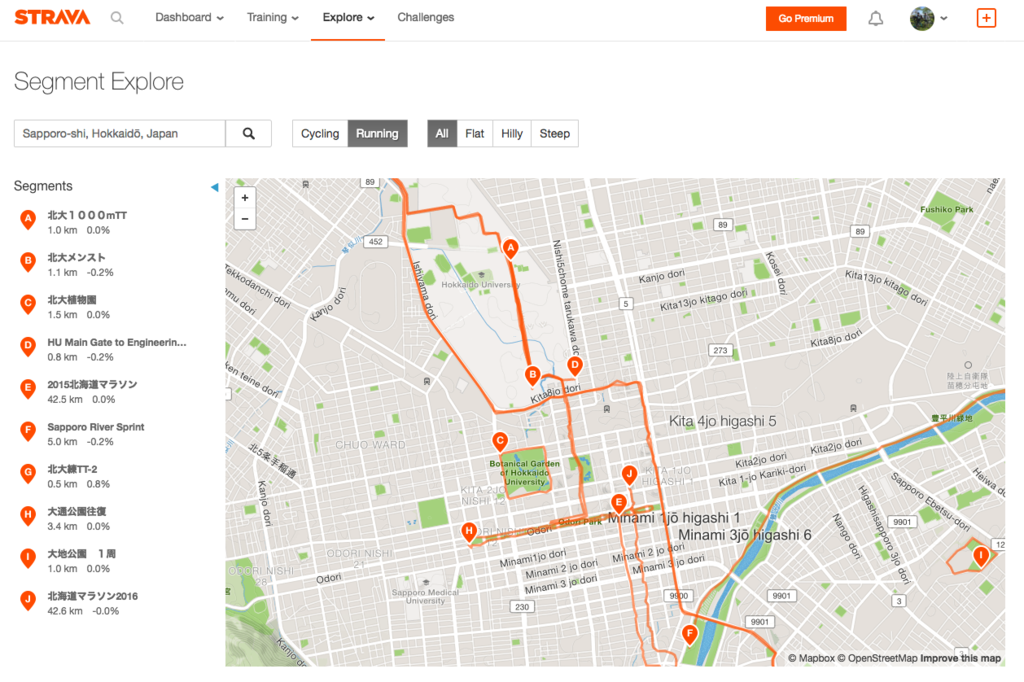Click the Strava logo

(52, 17)
